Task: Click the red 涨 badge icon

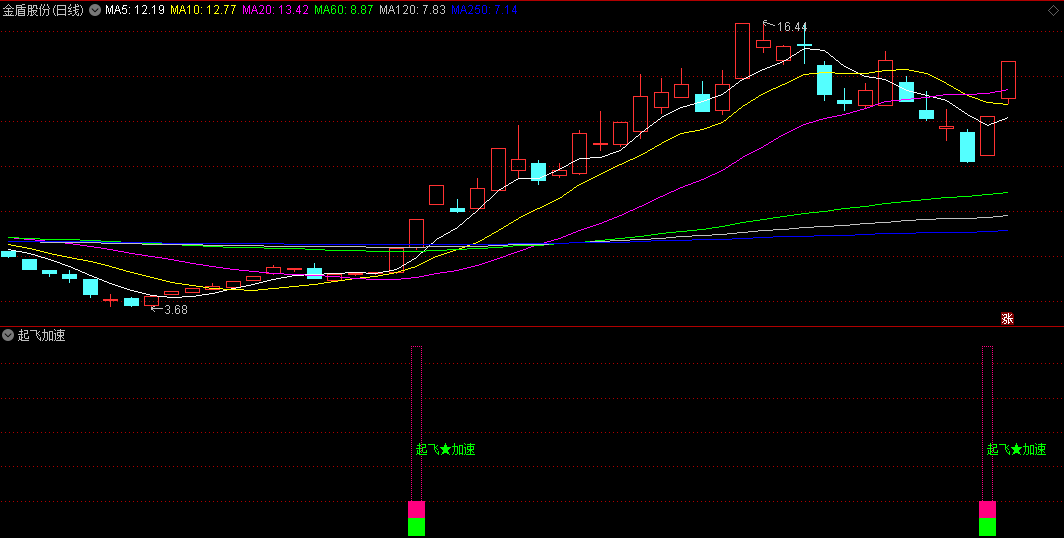Action: click(1008, 318)
